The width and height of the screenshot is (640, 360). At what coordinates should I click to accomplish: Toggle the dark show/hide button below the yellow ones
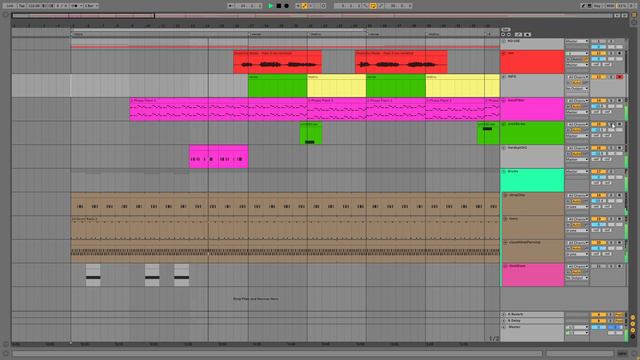click(633, 336)
